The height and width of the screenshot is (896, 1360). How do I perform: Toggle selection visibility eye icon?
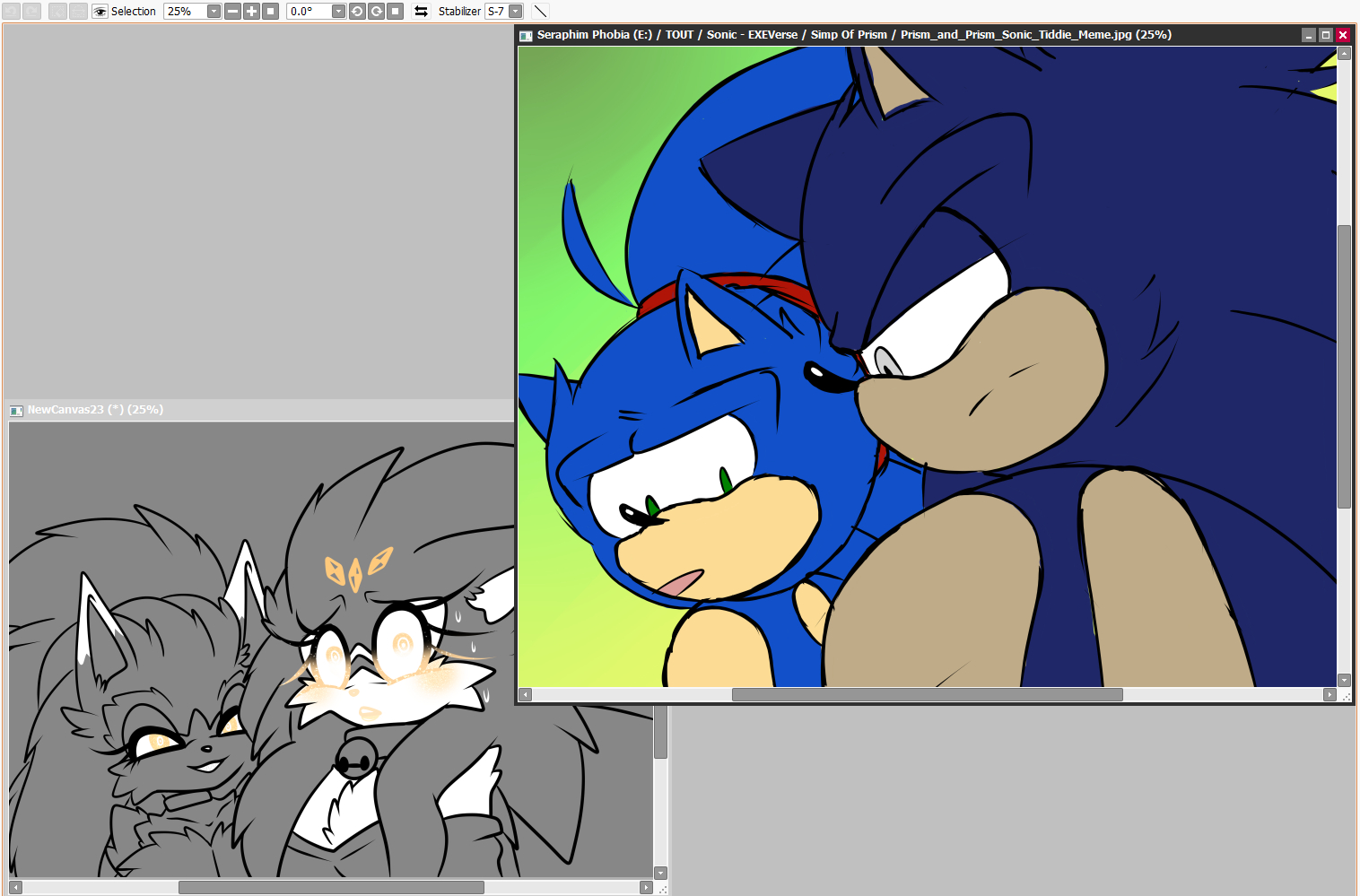point(100,12)
